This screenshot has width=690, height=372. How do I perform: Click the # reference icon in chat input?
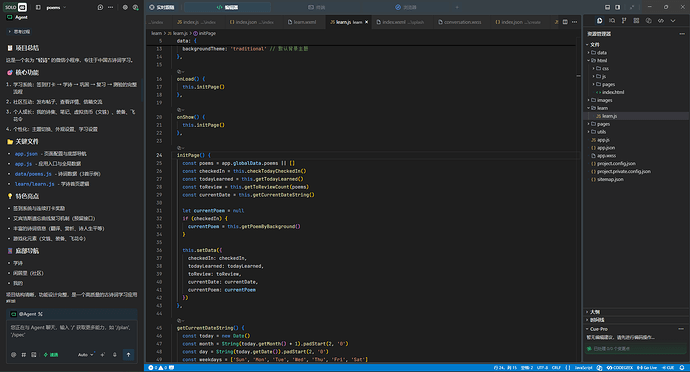point(23,355)
